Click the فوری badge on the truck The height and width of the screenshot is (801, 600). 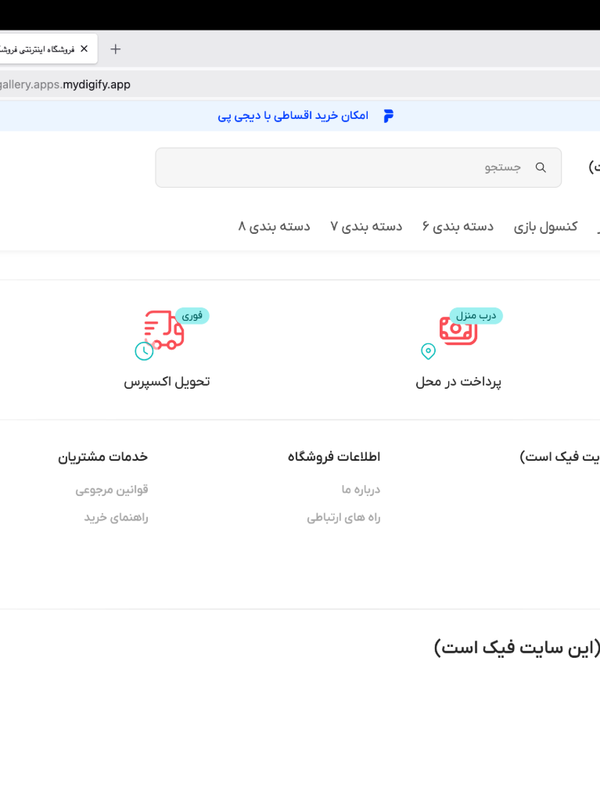(x=191, y=316)
